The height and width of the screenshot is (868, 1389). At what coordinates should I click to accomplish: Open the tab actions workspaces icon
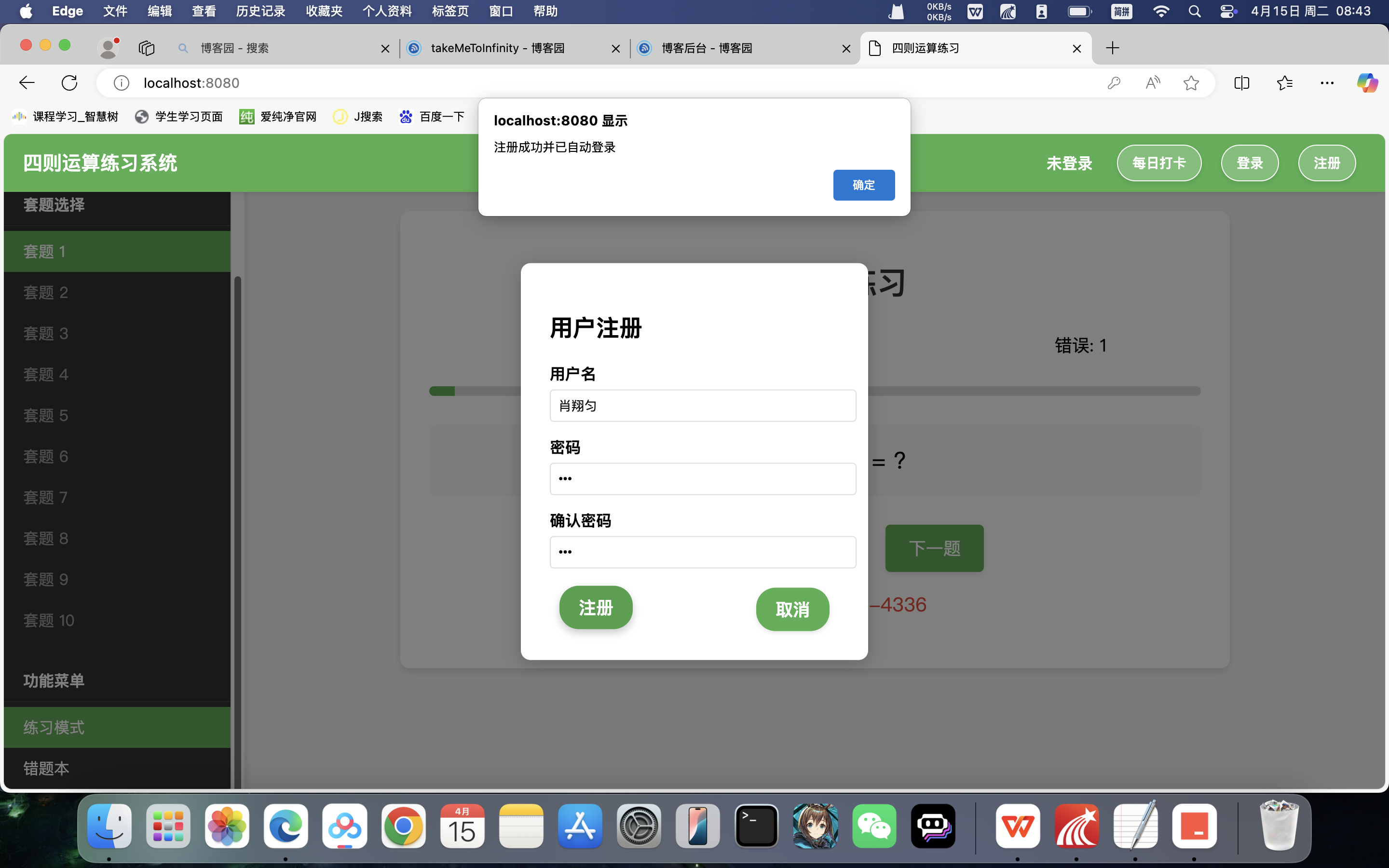(x=146, y=48)
